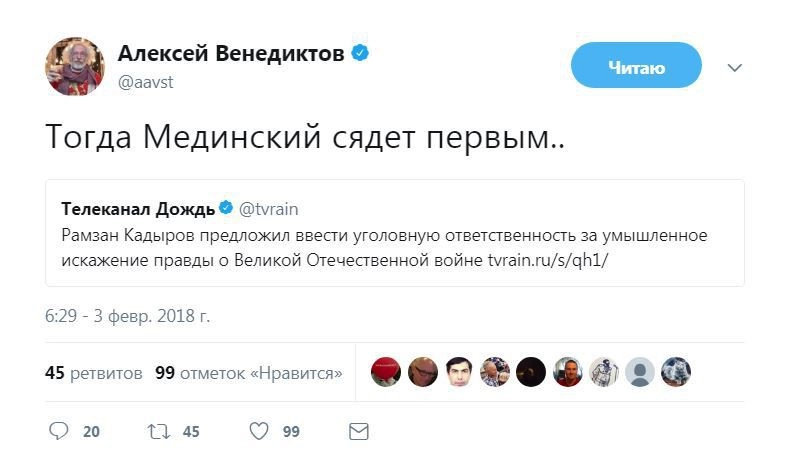Open the tweet options chevron menu

coord(735,68)
